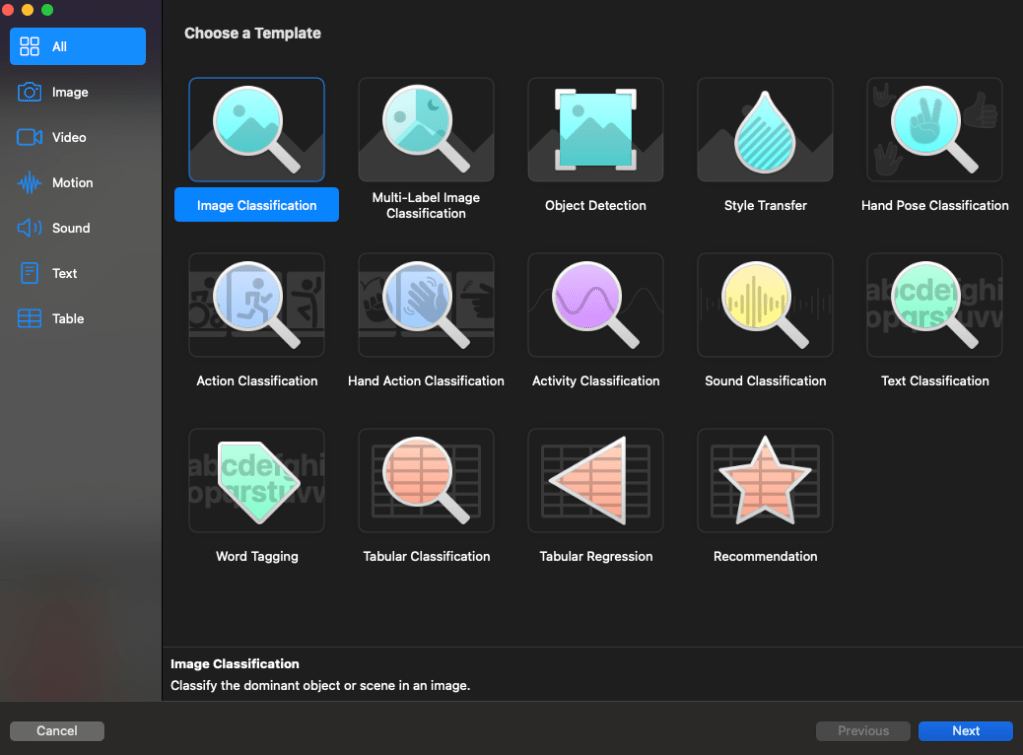Open the Table category in sidebar

[68, 319]
